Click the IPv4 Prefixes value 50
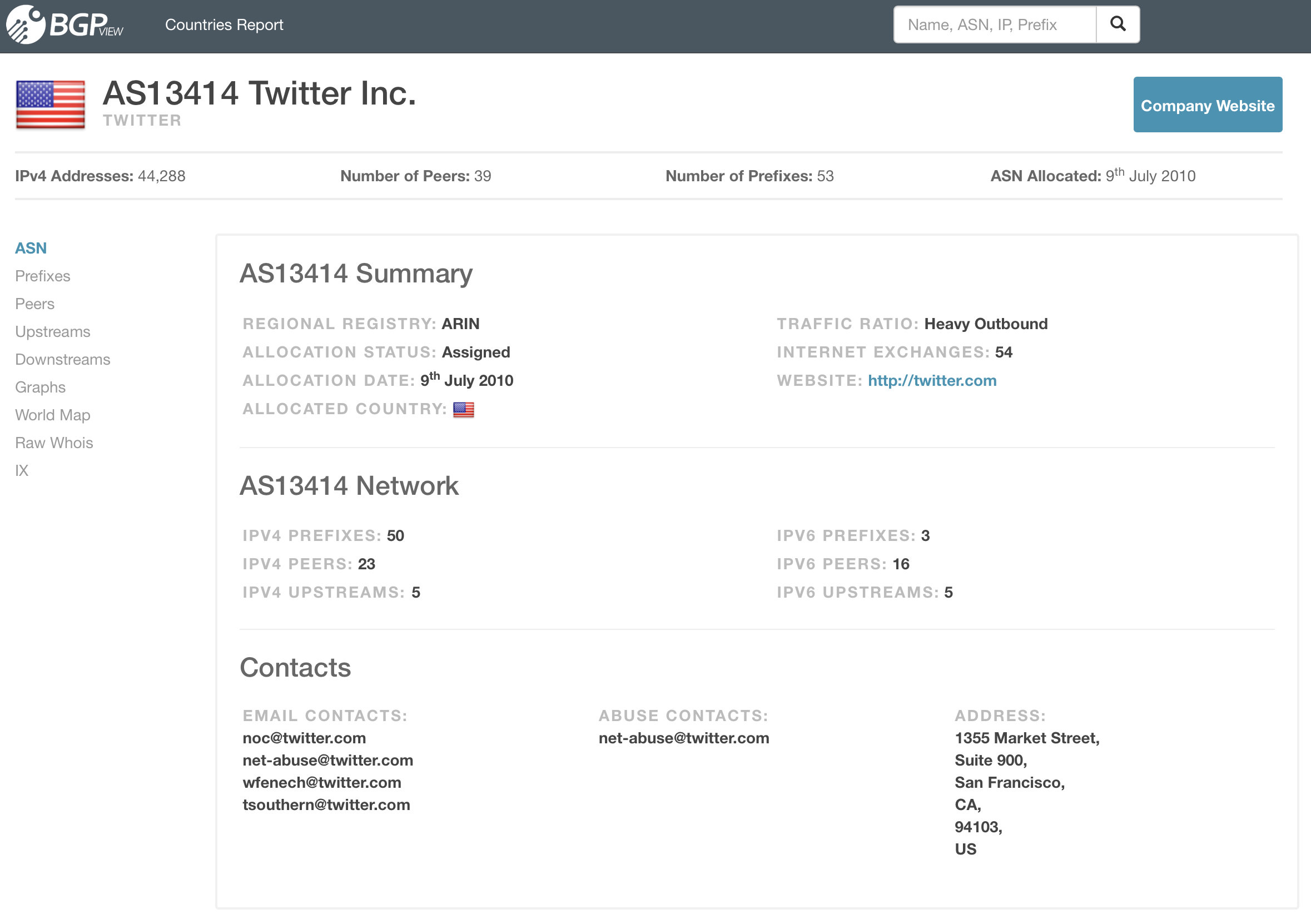1311x924 pixels. [x=395, y=536]
